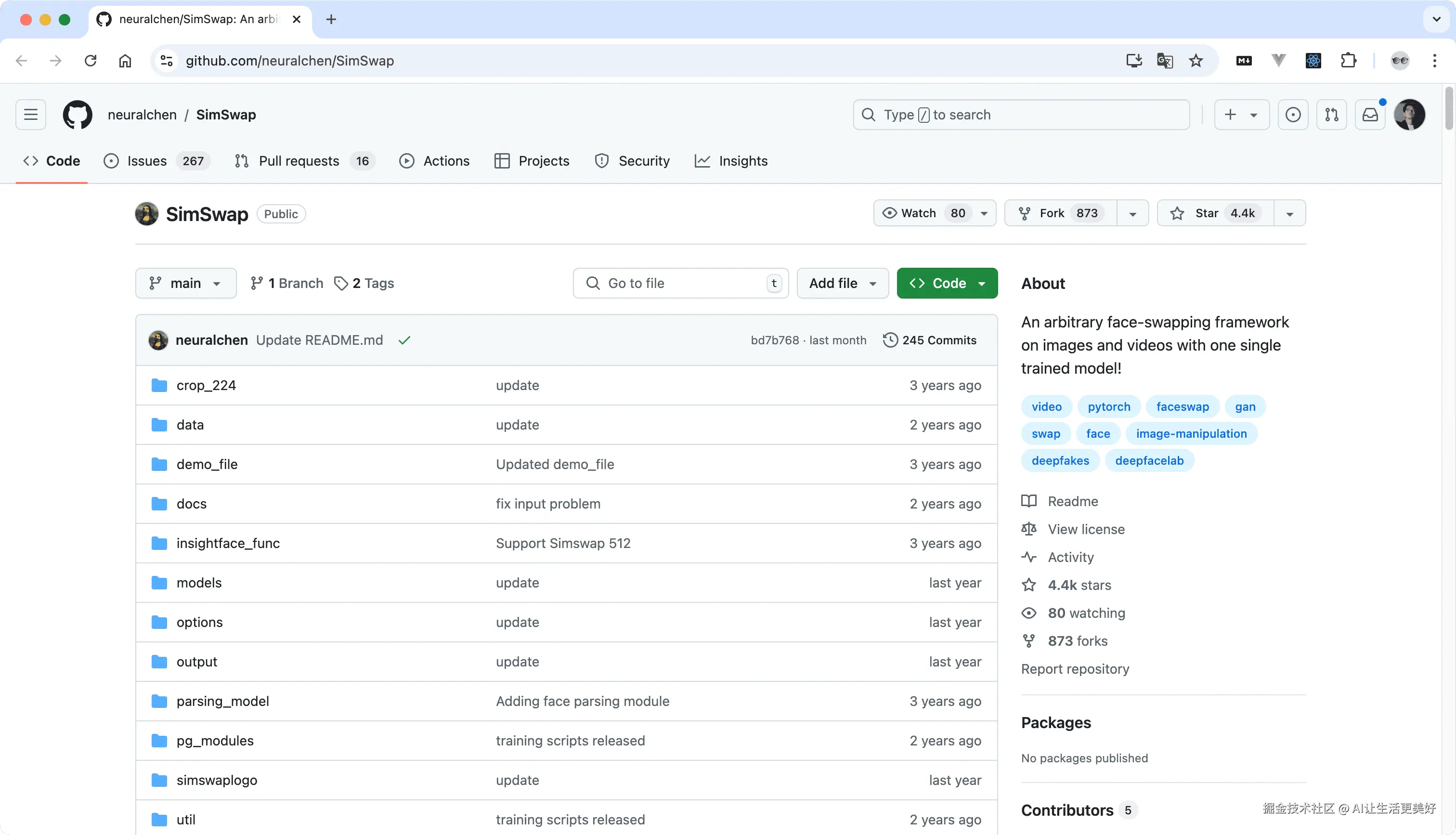Click your profile avatar picture
The image size is (1456, 835).
pyautogui.click(x=1410, y=114)
